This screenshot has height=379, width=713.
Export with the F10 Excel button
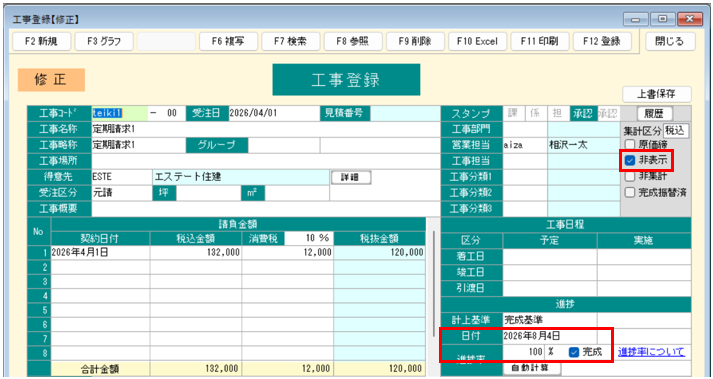(x=477, y=41)
